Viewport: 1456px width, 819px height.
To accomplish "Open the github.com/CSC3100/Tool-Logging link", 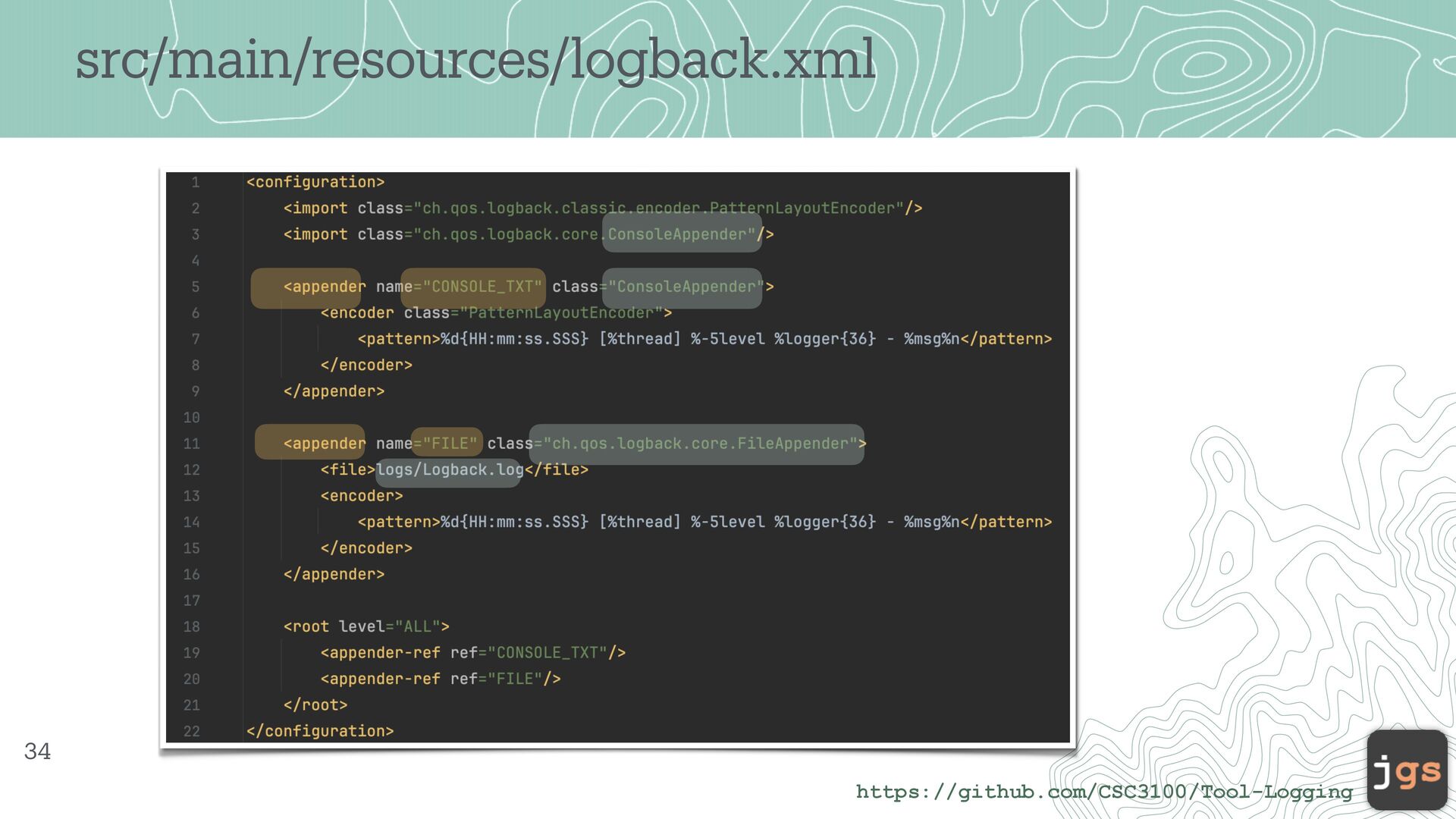I will 1104,792.
